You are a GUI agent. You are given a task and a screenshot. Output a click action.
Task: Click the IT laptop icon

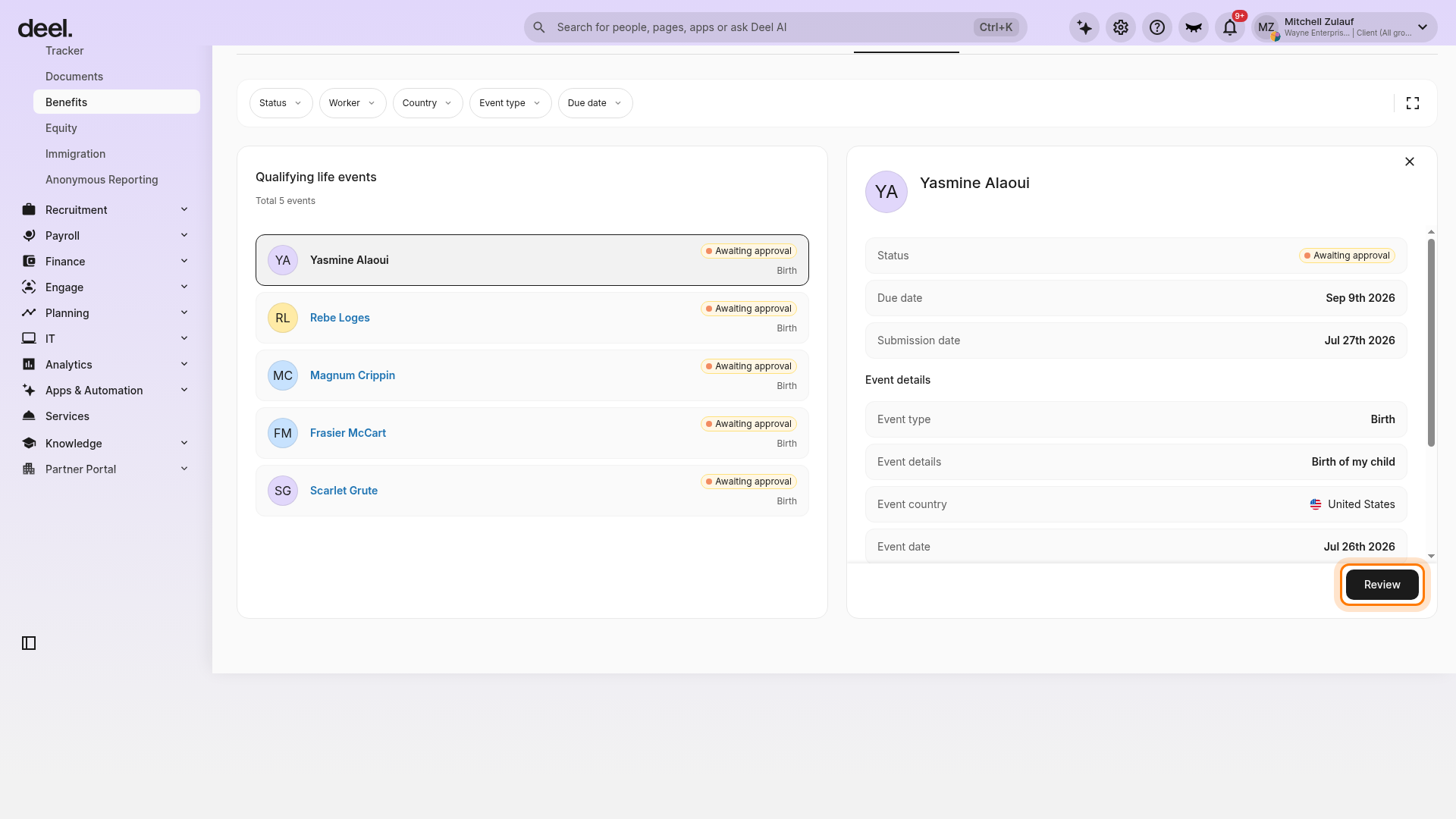pos(29,338)
